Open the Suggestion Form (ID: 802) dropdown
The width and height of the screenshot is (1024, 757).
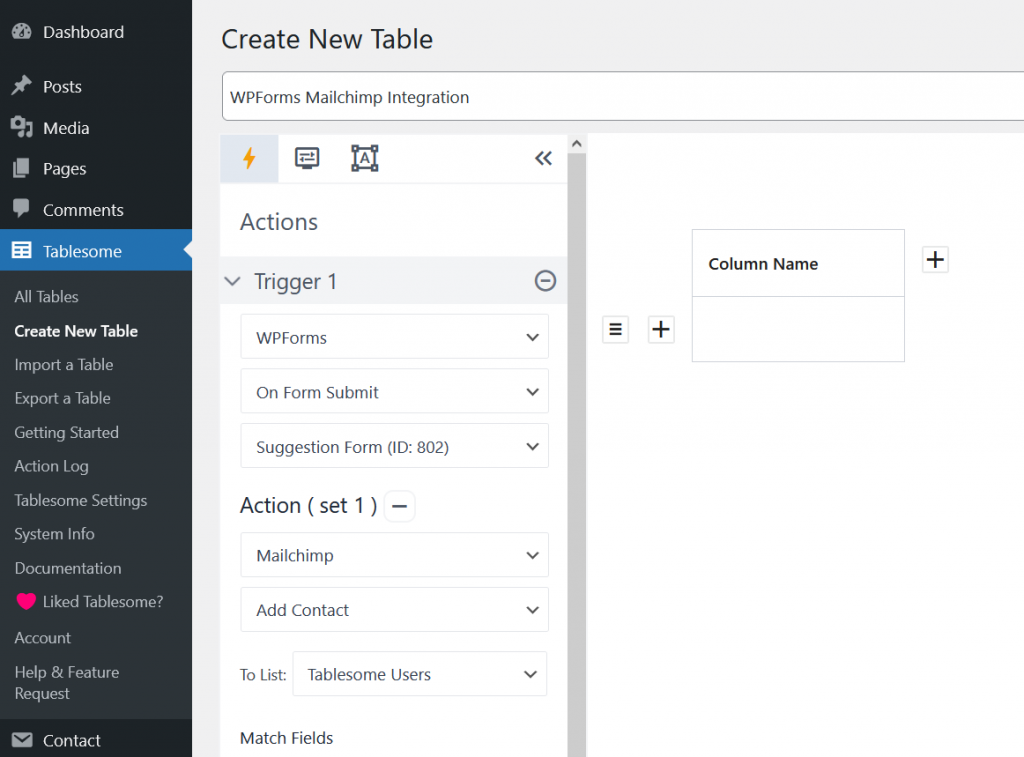(394, 447)
